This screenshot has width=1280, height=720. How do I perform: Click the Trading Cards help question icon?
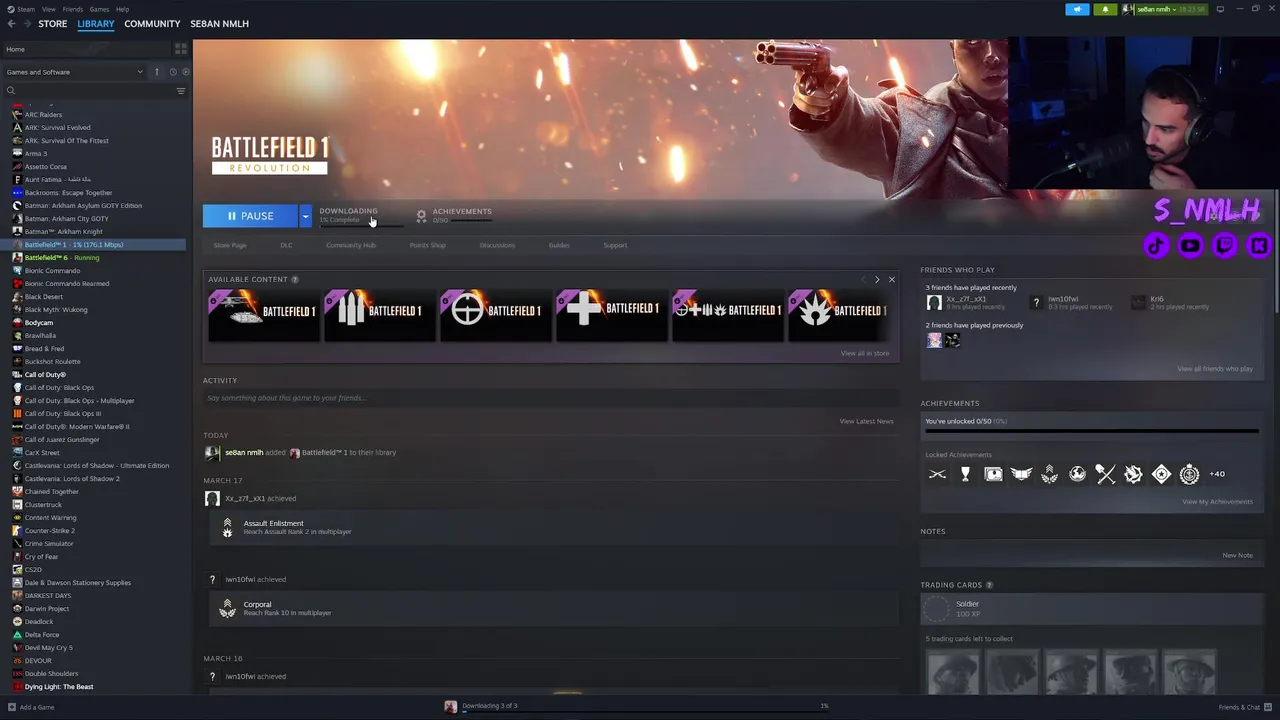click(989, 585)
